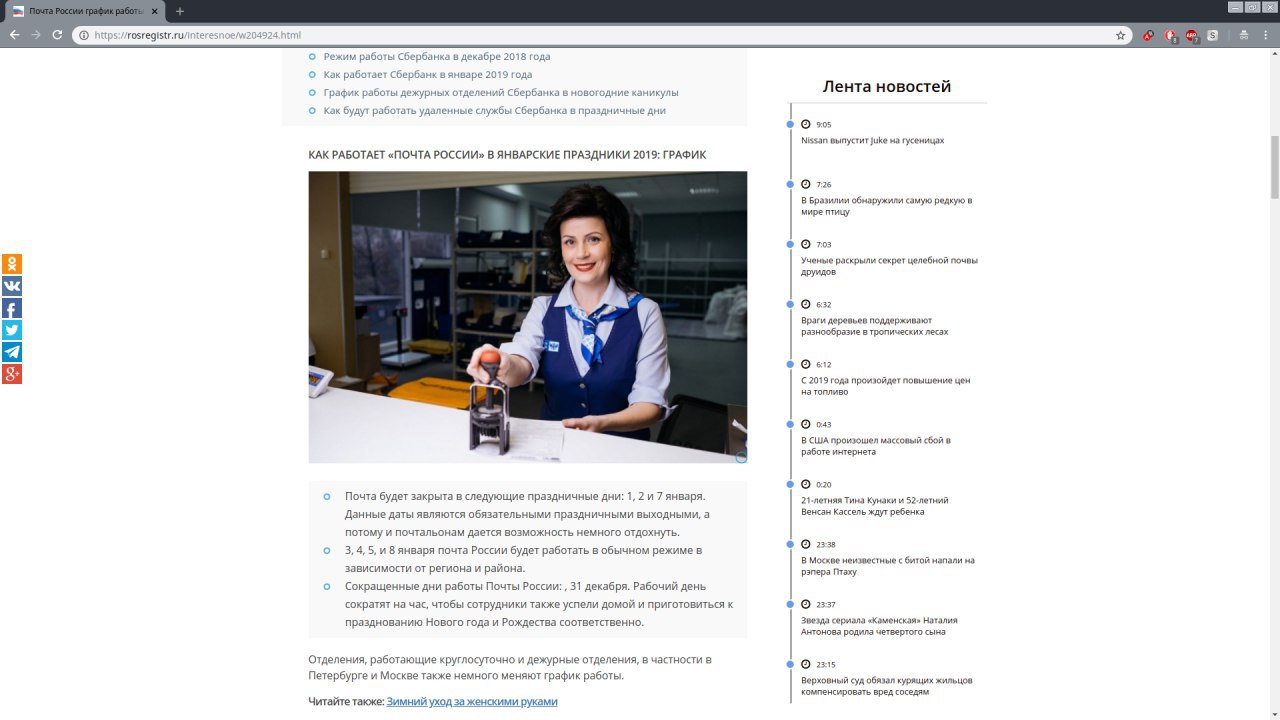
Task: View site info icon in address bar
Action: click(x=84, y=35)
